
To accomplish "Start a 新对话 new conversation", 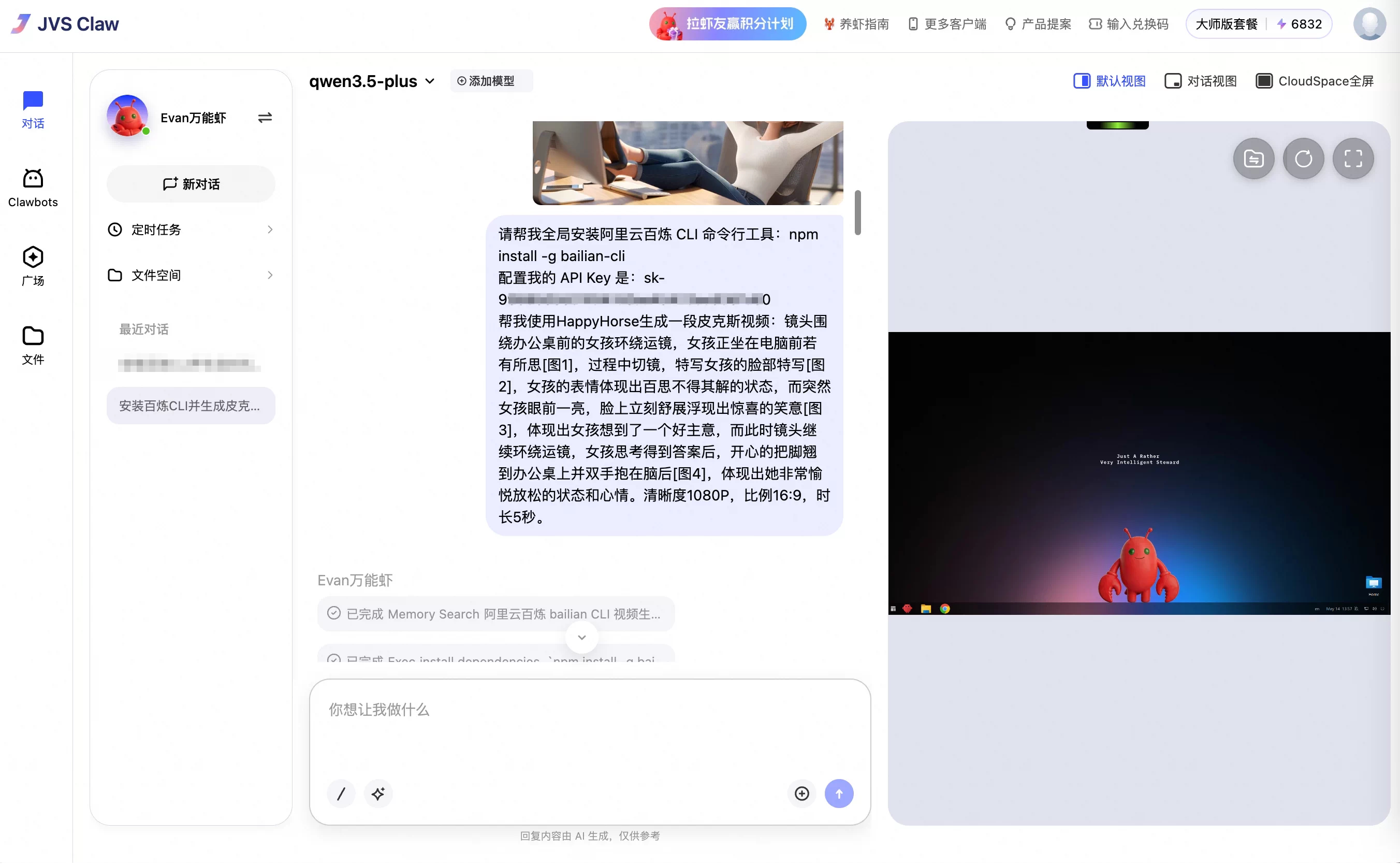I will pyautogui.click(x=191, y=184).
